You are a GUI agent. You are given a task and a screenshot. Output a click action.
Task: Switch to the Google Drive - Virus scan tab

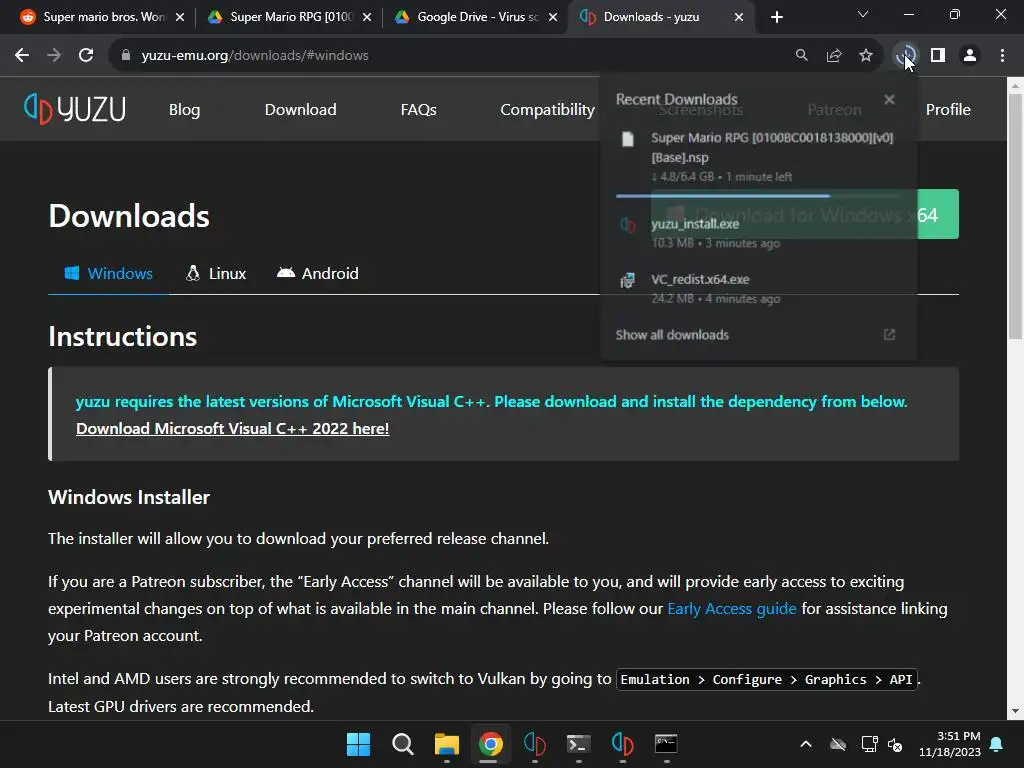point(477,17)
